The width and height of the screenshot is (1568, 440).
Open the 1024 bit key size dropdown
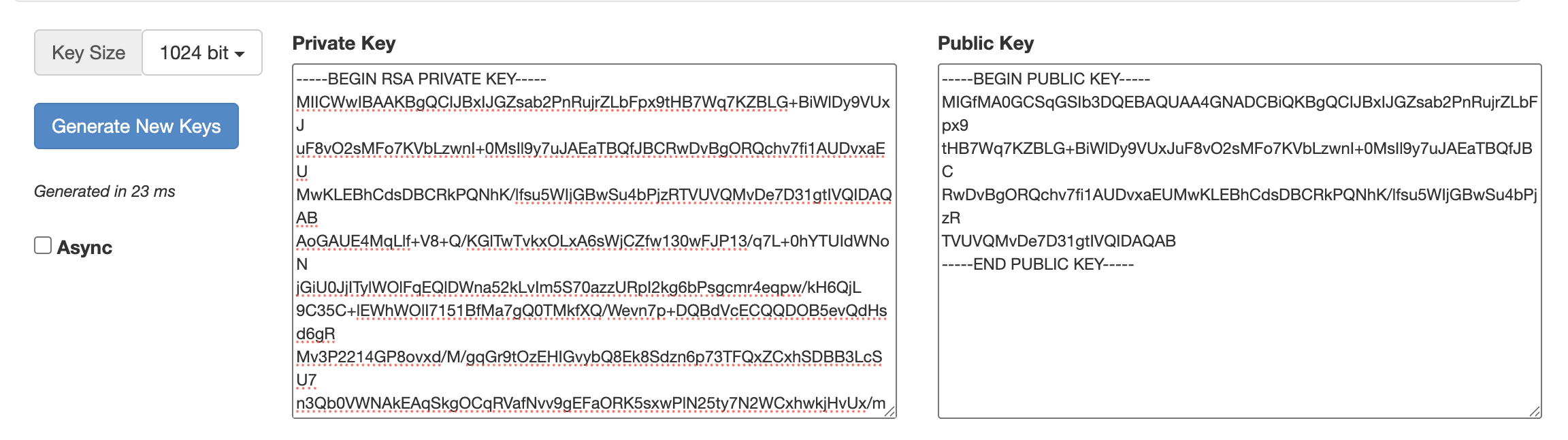coord(202,53)
